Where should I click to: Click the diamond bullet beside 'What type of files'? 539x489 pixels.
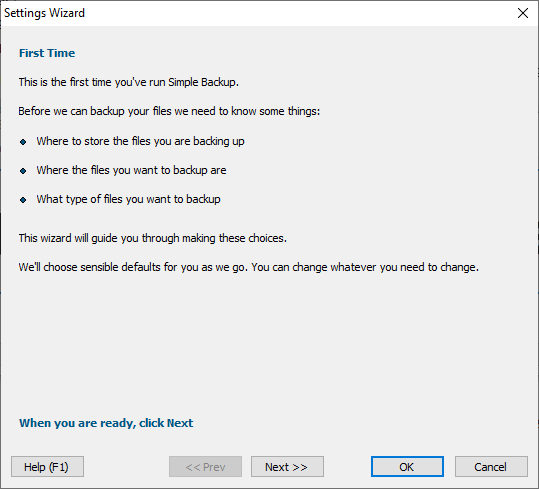tap(23, 200)
